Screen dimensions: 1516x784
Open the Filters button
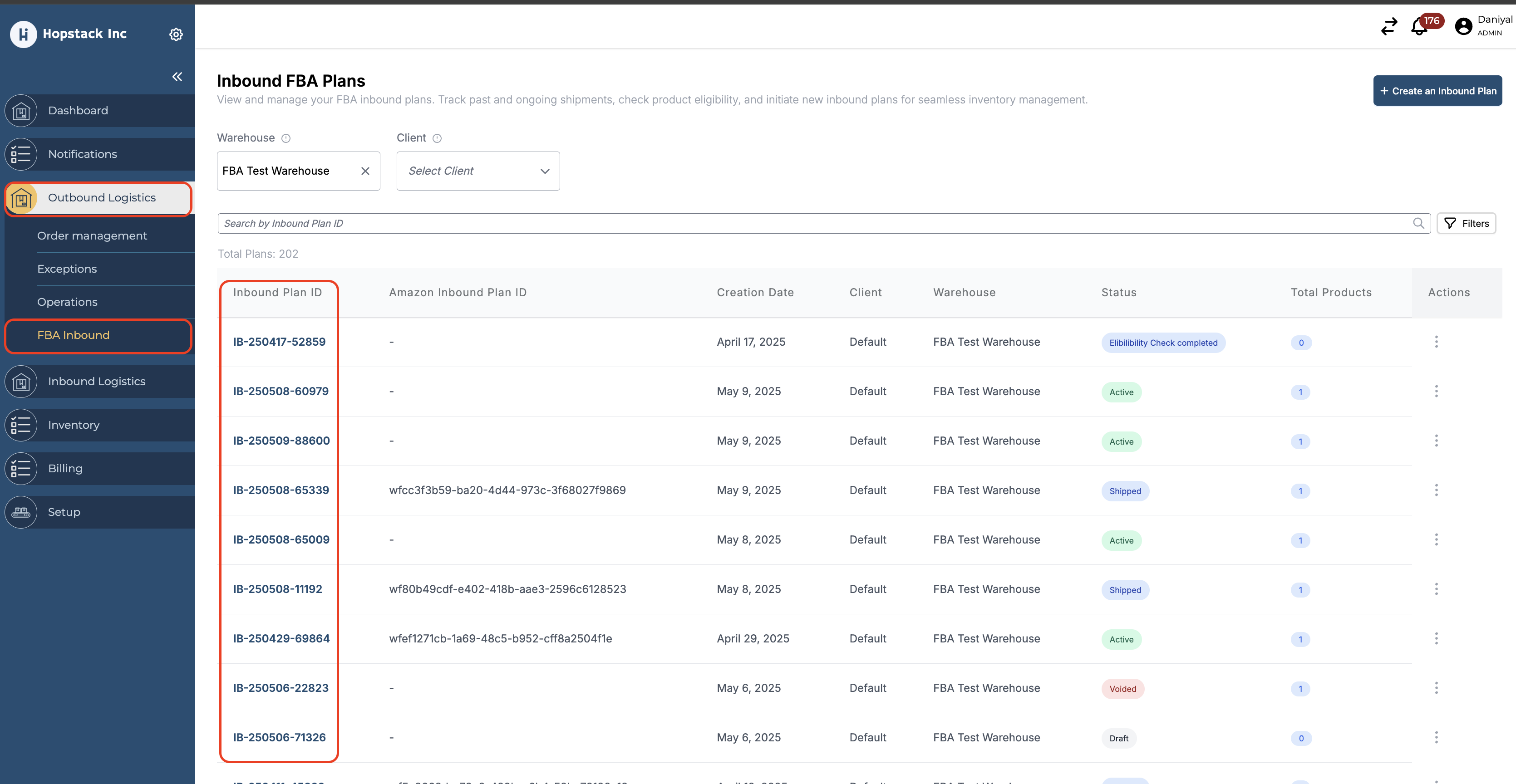tap(1466, 224)
